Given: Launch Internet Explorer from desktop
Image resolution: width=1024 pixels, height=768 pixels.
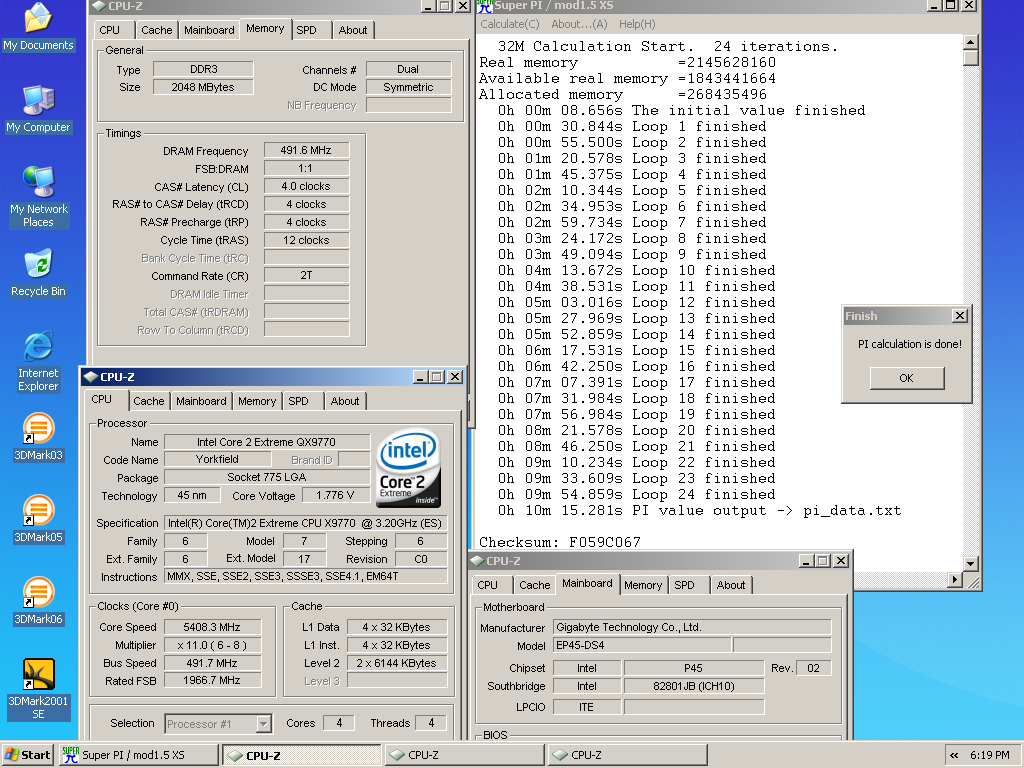Looking at the screenshot, I should [x=38, y=361].
